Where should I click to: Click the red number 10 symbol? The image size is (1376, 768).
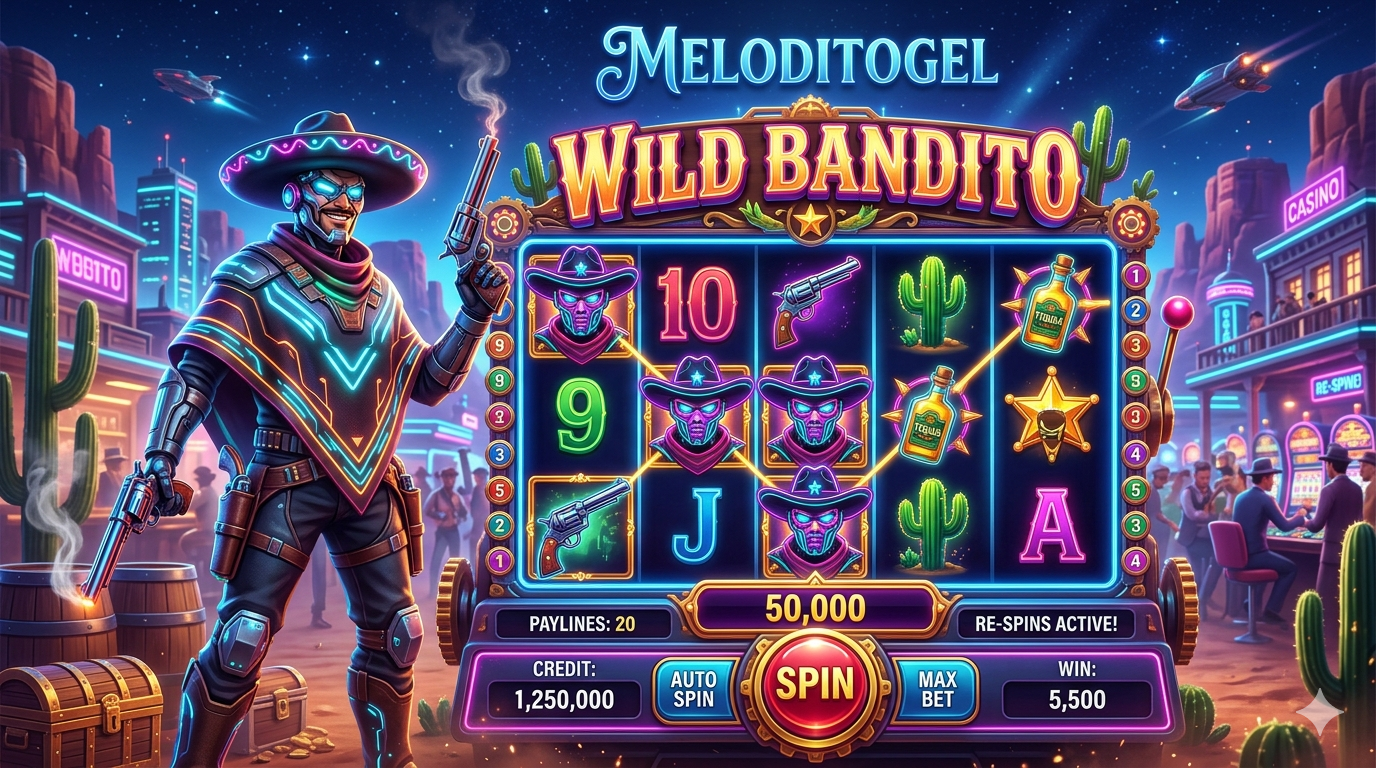(697, 305)
